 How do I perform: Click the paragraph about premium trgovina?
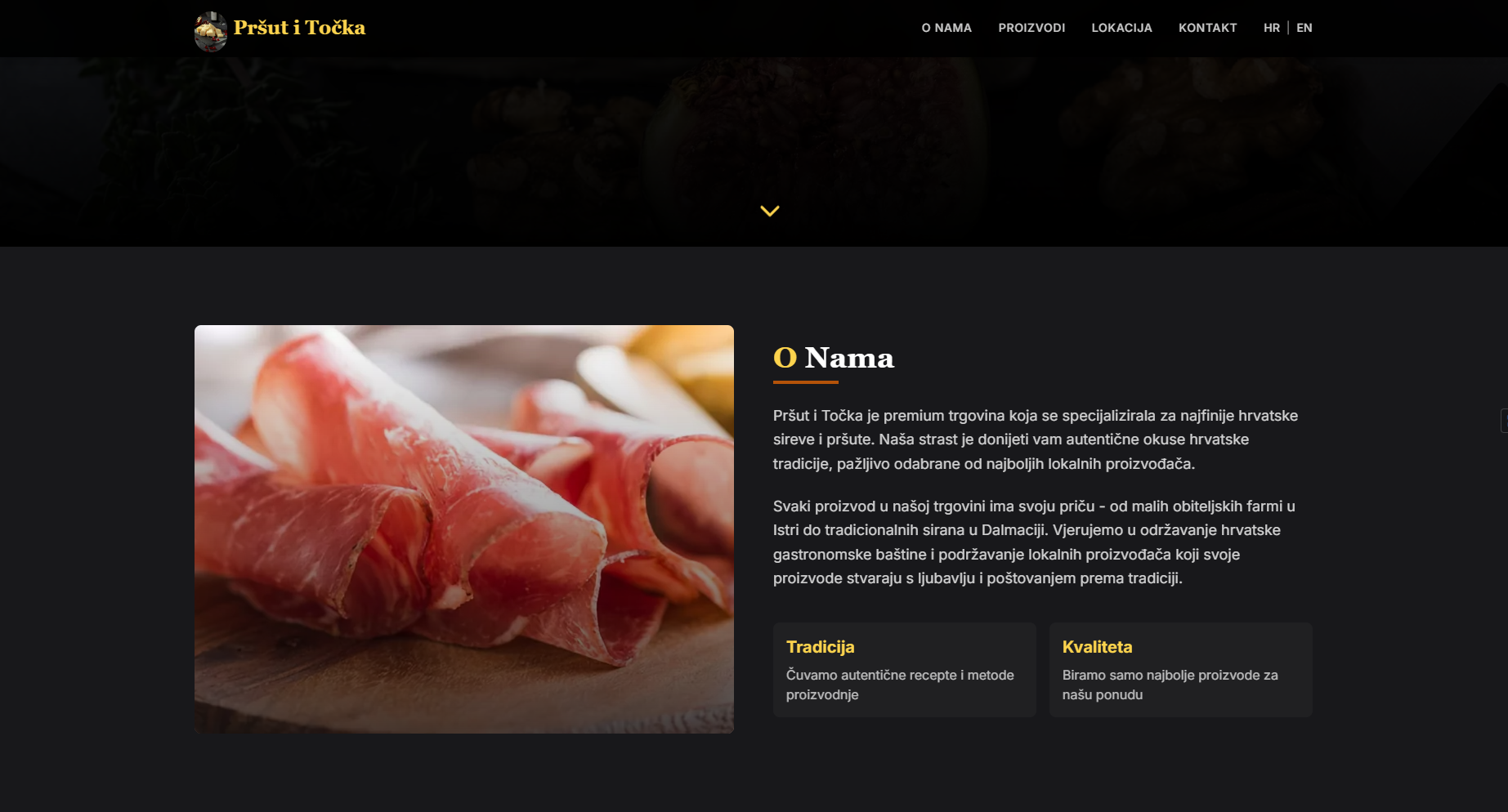point(1036,439)
